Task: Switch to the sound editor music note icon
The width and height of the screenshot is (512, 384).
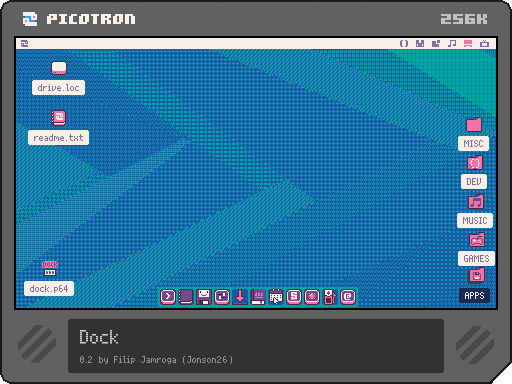Action: coord(452,43)
